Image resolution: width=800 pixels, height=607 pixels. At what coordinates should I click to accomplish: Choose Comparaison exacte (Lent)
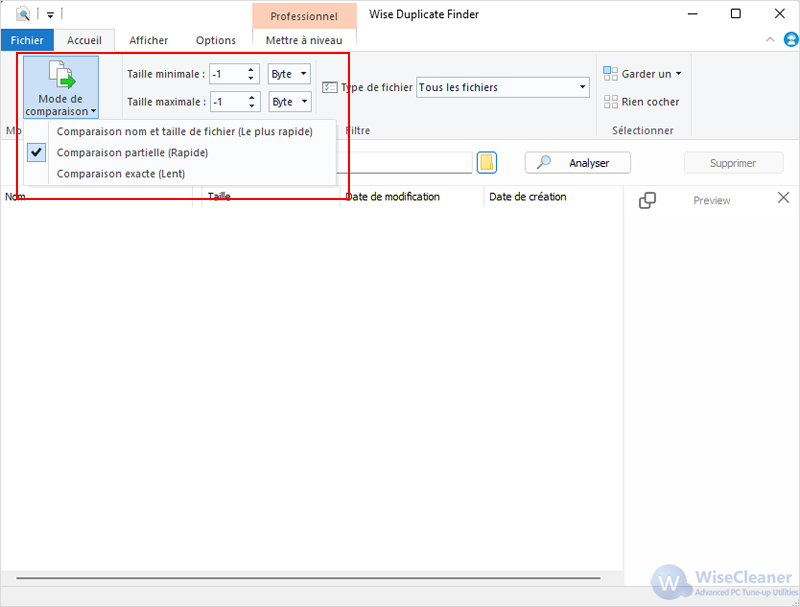[x=180, y=173]
